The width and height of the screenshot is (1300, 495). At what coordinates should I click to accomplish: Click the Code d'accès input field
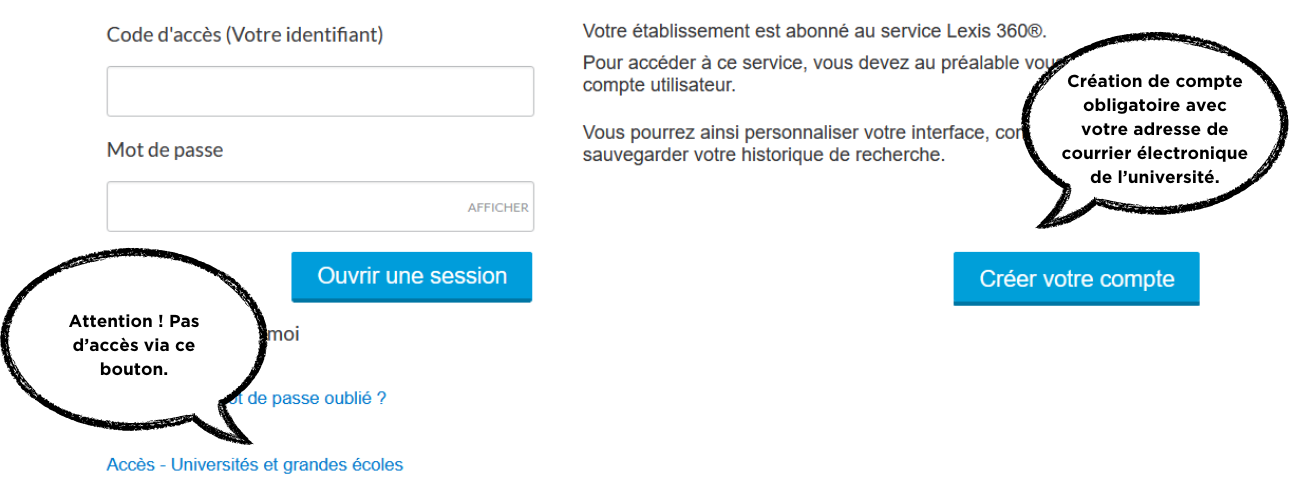point(320,91)
